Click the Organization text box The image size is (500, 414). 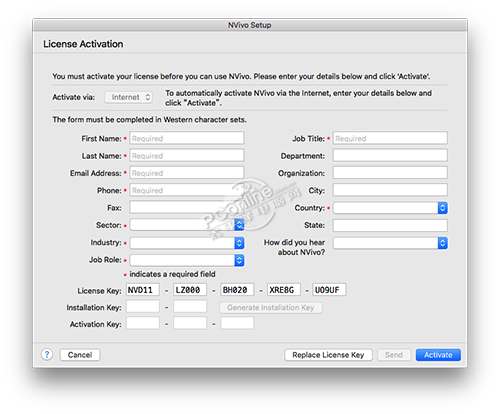tap(390, 173)
